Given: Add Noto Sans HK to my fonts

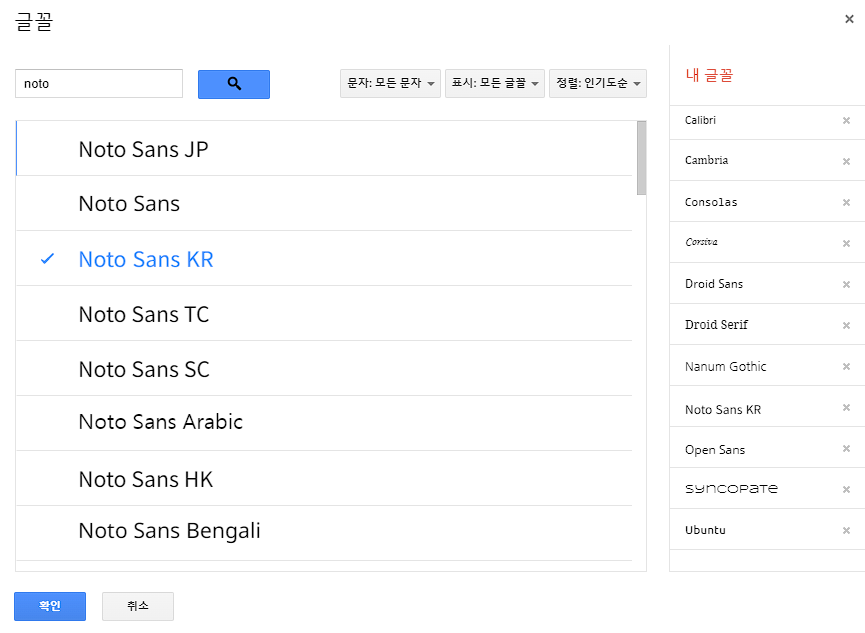Looking at the screenshot, I should point(324,478).
